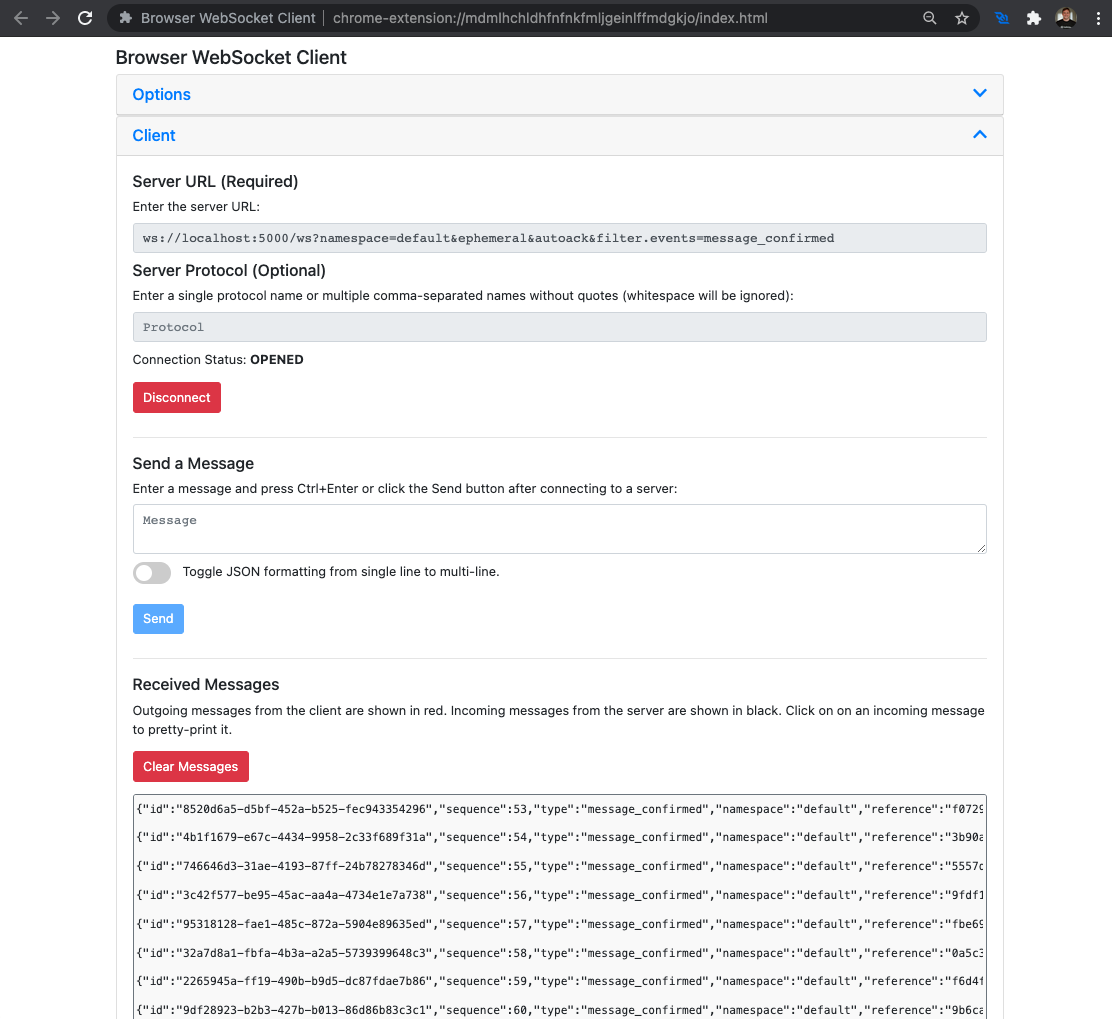Image resolution: width=1112 pixels, height=1019 pixels.
Task: Click the browser profile avatar
Action: (x=1065, y=17)
